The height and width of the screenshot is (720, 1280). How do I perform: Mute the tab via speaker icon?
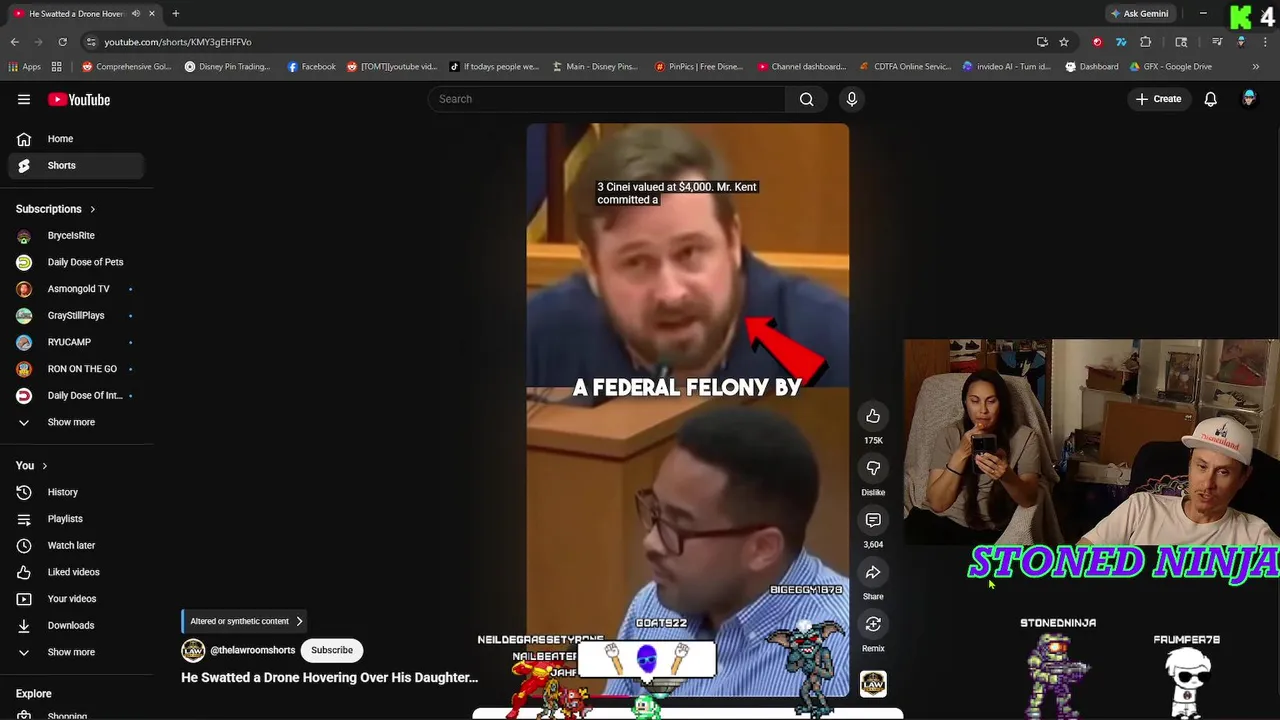tap(136, 14)
